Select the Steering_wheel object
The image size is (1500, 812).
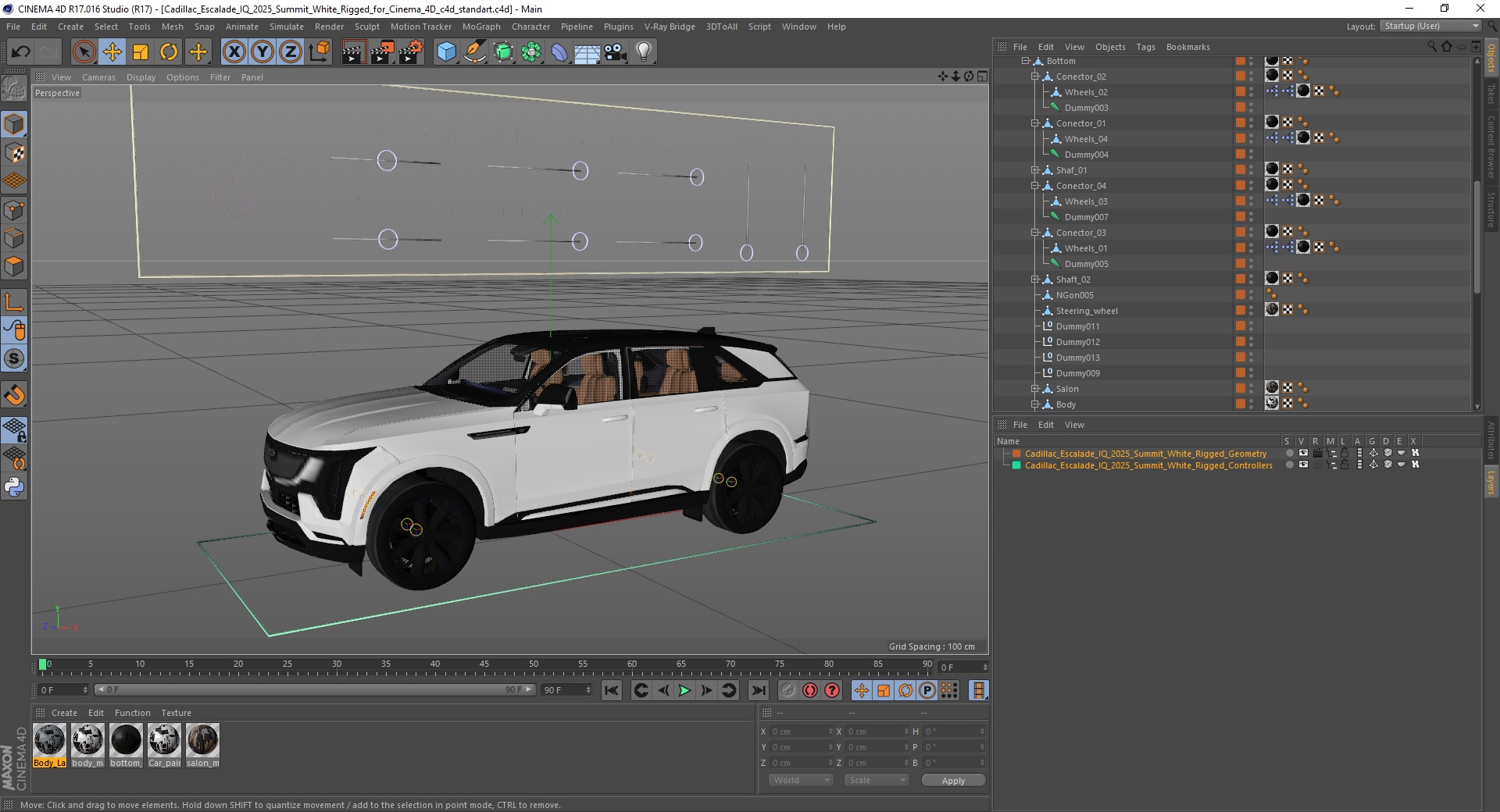click(1086, 311)
